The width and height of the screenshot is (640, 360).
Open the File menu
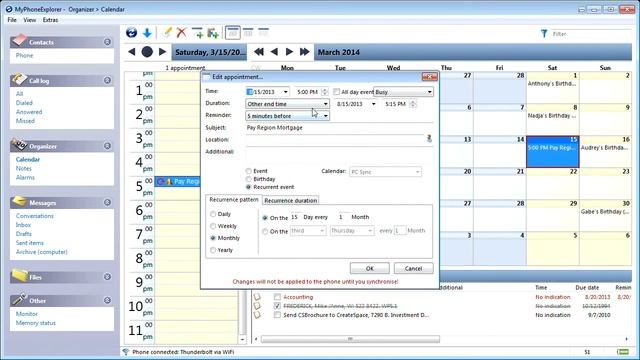coord(12,20)
